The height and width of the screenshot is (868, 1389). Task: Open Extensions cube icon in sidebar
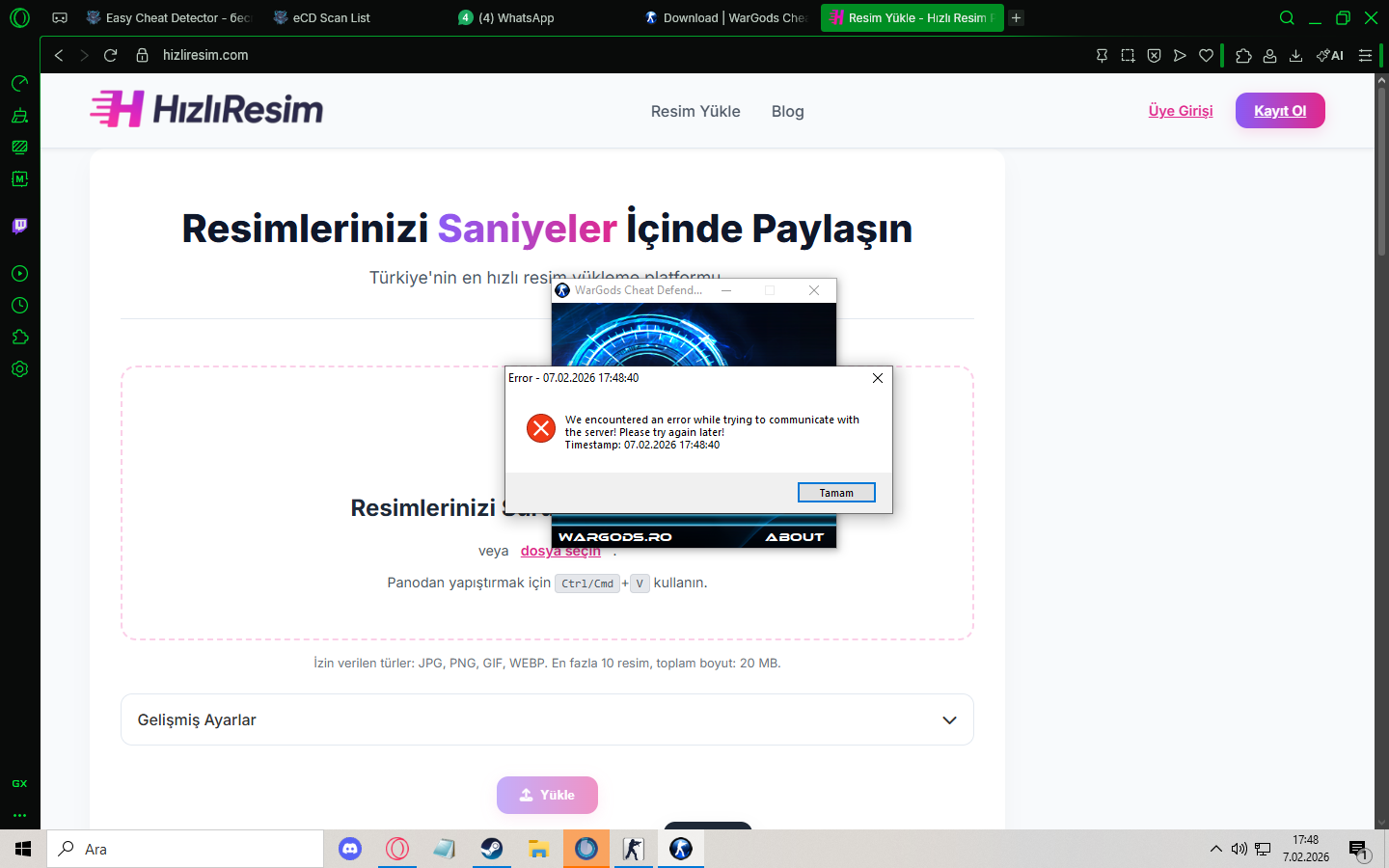(x=19, y=338)
